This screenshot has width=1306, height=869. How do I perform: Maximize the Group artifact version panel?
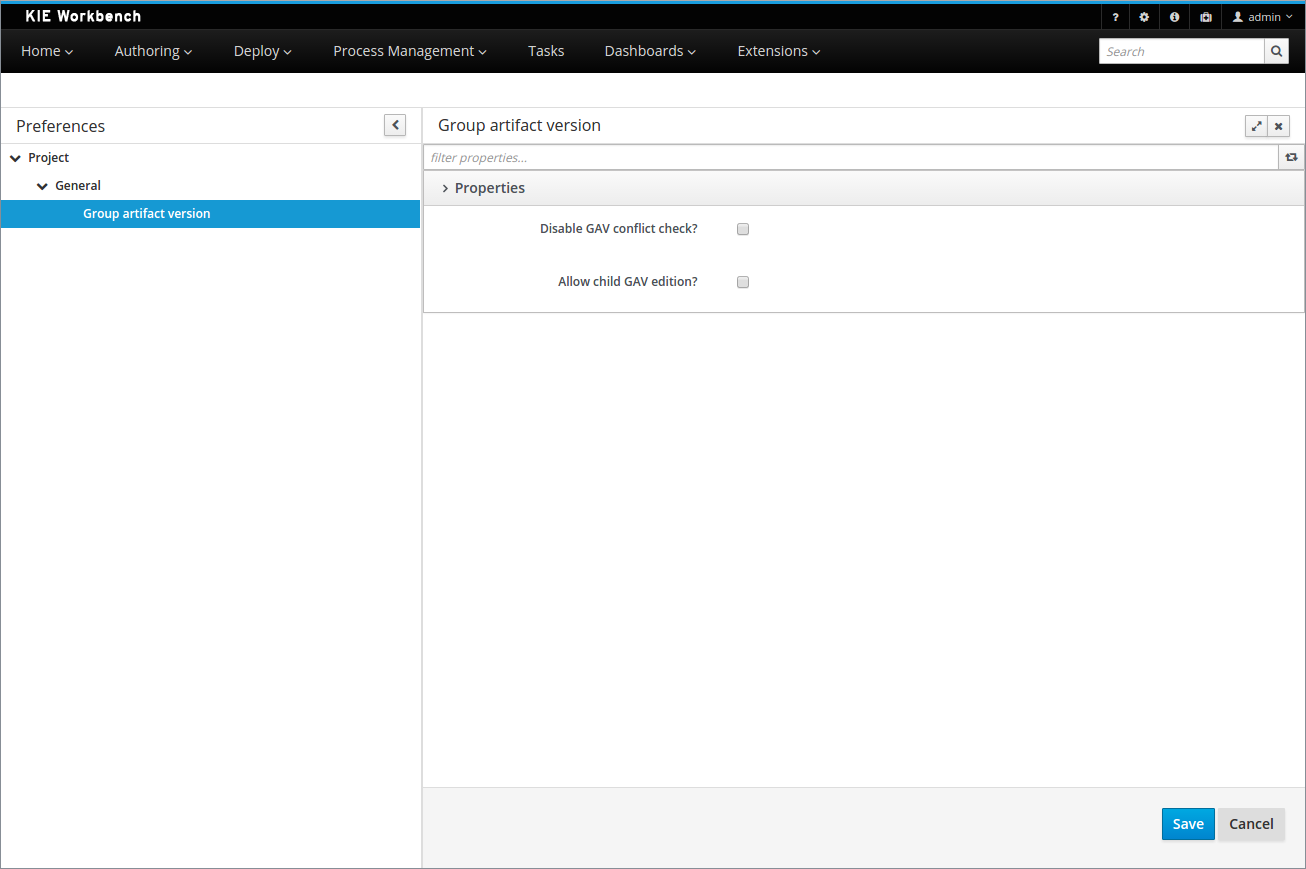[x=1256, y=126]
